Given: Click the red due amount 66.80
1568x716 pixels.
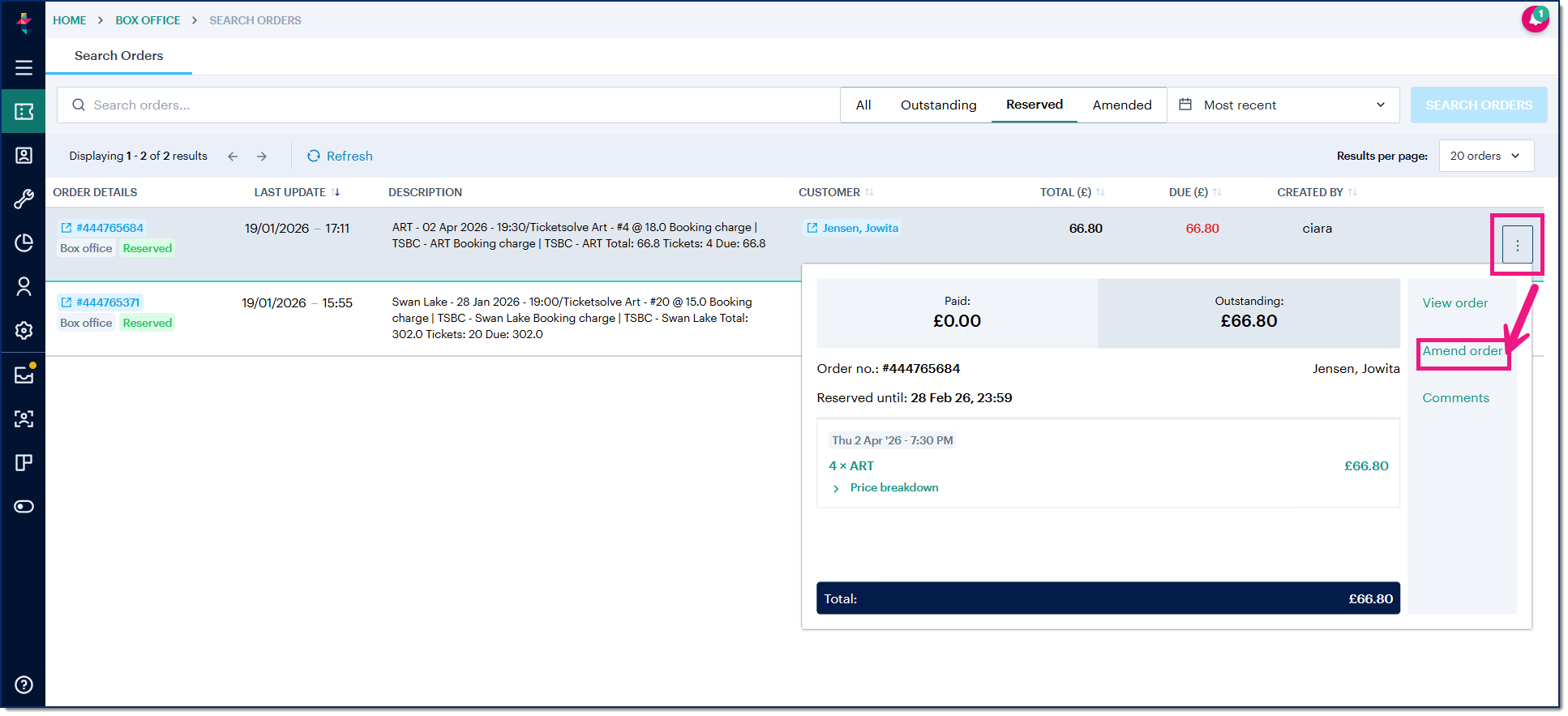Looking at the screenshot, I should click(1202, 229).
